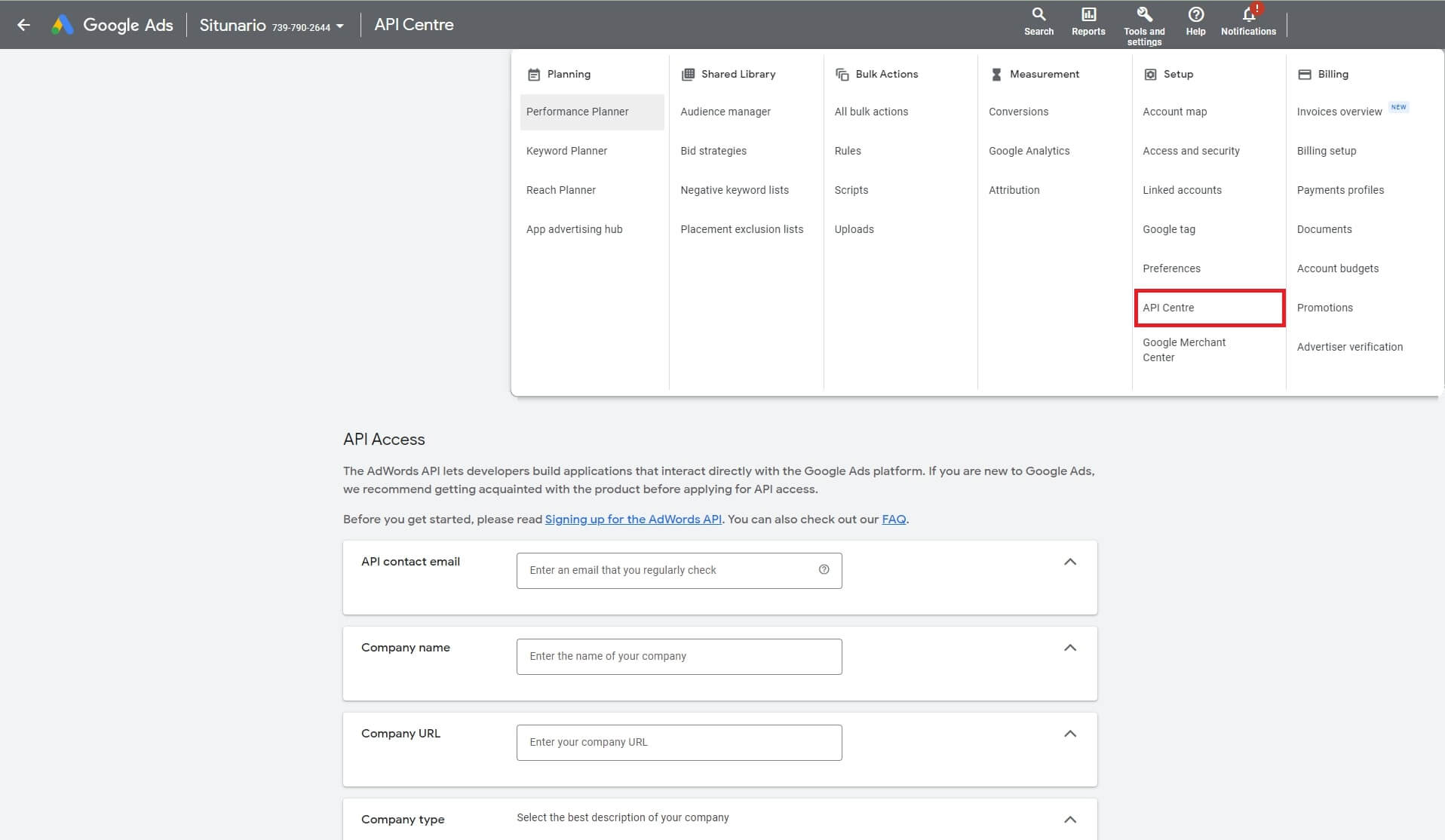Open Conversions under Measurement
The width and height of the screenshot is (1445, 840).
1018,112
